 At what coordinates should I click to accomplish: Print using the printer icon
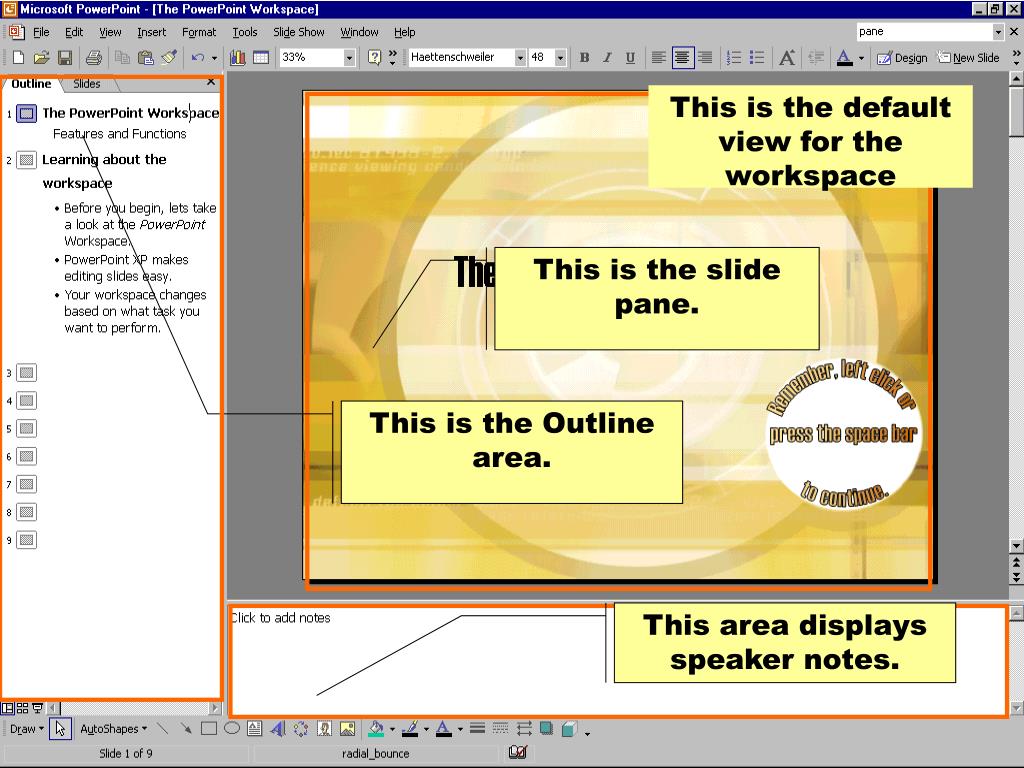93,57
